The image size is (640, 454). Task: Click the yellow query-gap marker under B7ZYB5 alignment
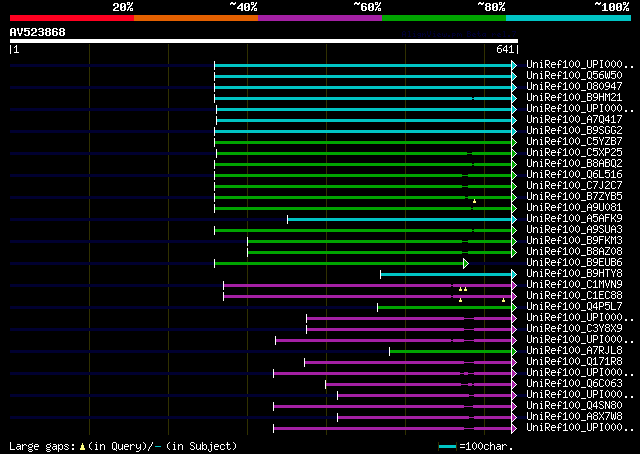474,201
